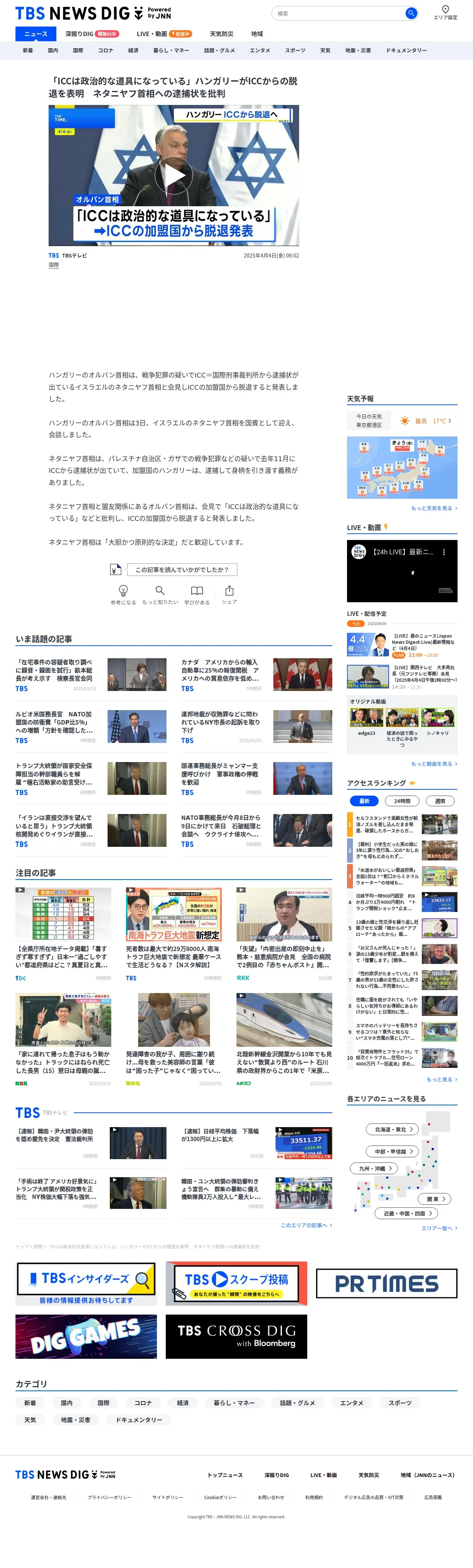Switch to the 天気防災 tab
This screenshot has height=1568, width=473.
[x=222, y=34]
